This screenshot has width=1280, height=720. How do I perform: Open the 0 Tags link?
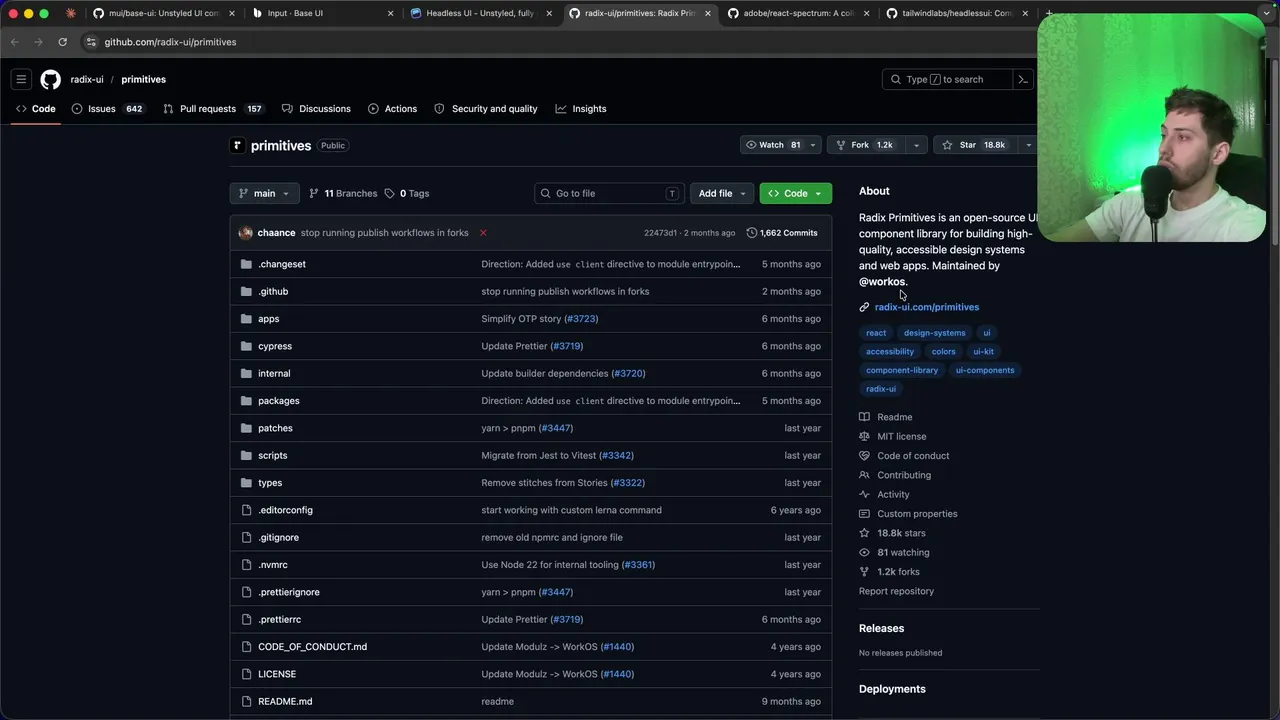coord(407,193)
